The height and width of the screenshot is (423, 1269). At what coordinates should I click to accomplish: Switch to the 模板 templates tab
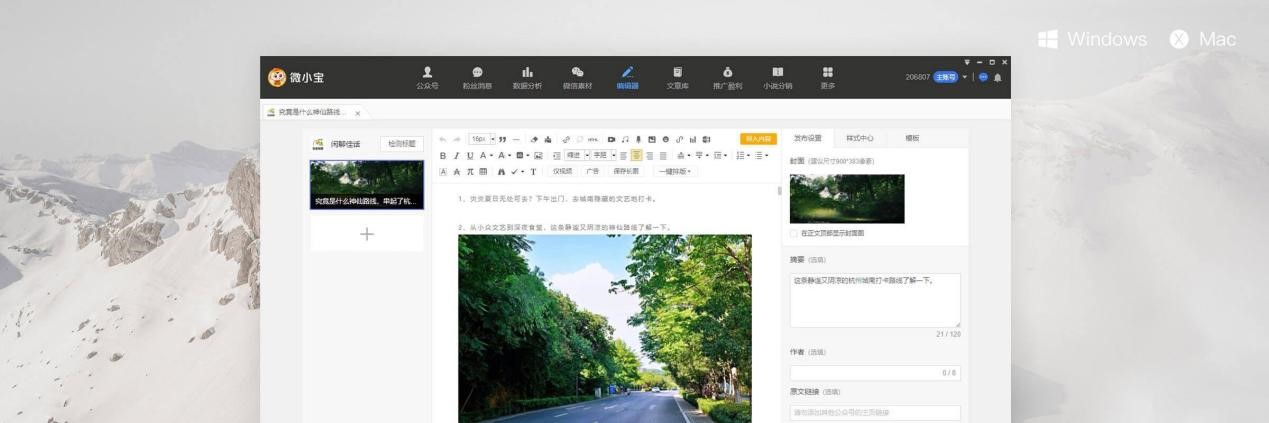point(912,138)
